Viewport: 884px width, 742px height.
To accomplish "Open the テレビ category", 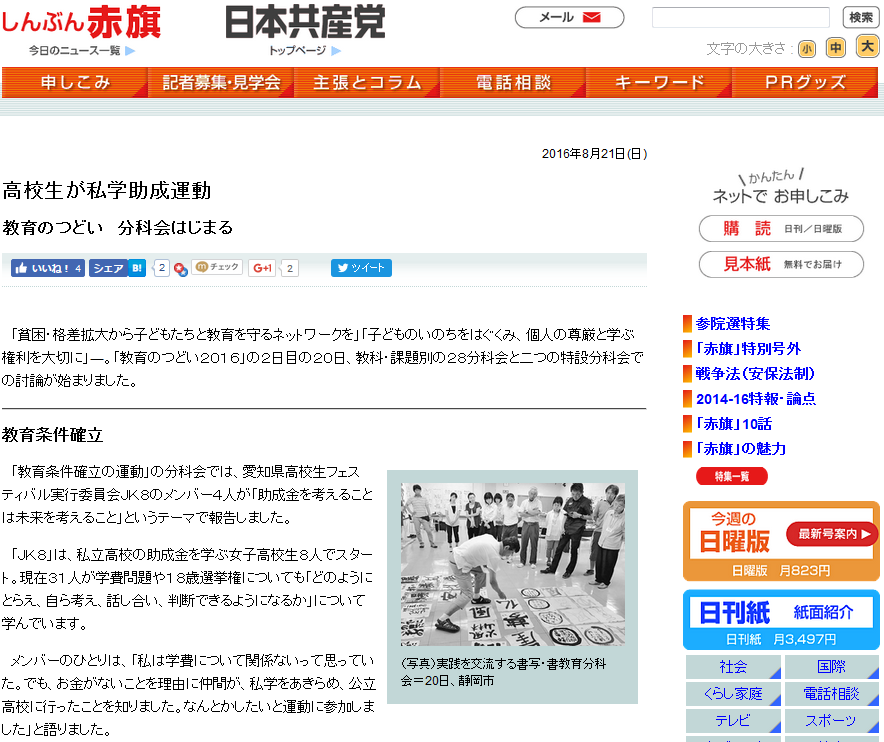I will [733, 721].
